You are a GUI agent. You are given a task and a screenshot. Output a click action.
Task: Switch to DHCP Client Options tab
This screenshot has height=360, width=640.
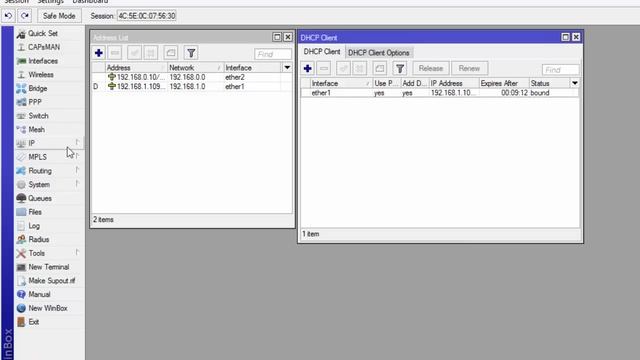(x=378, y=53)
